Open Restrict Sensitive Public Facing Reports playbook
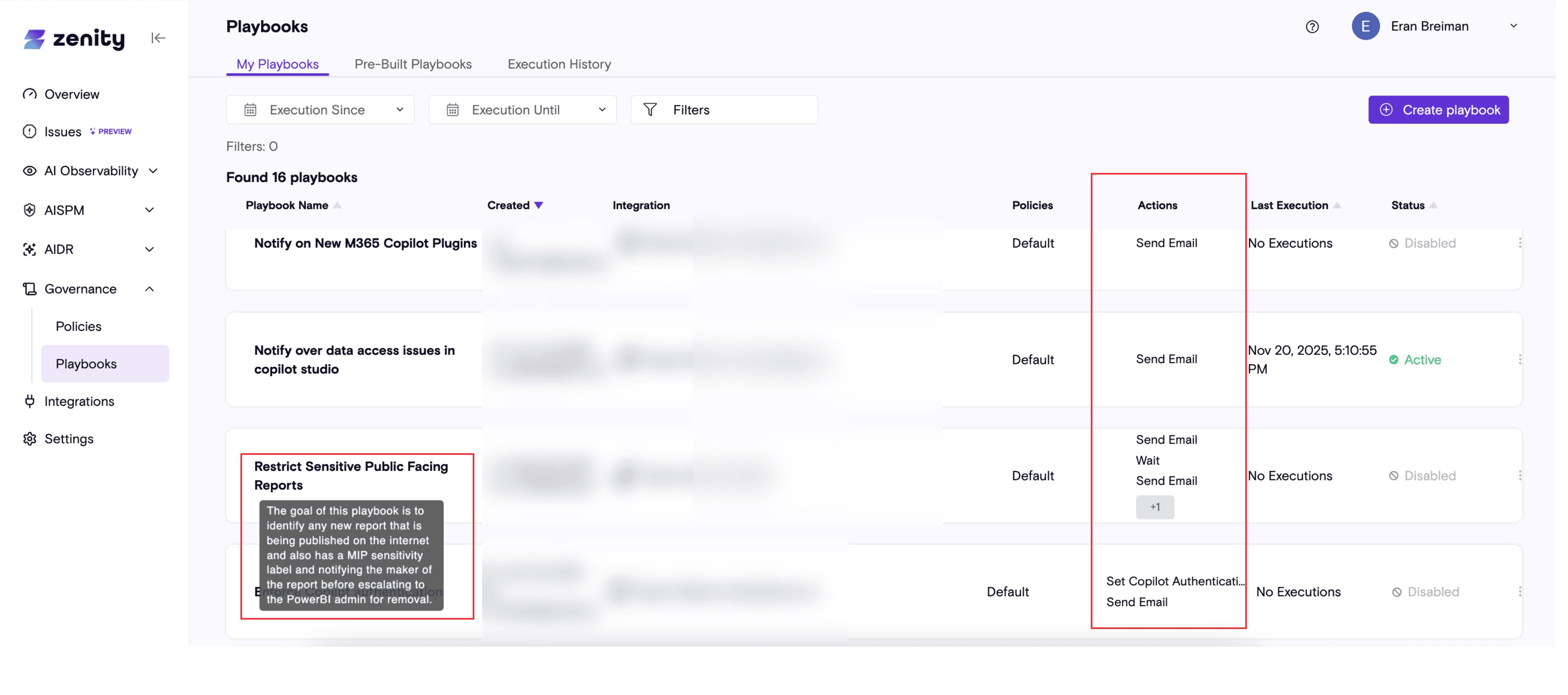1568x695 pixels. 351,476
